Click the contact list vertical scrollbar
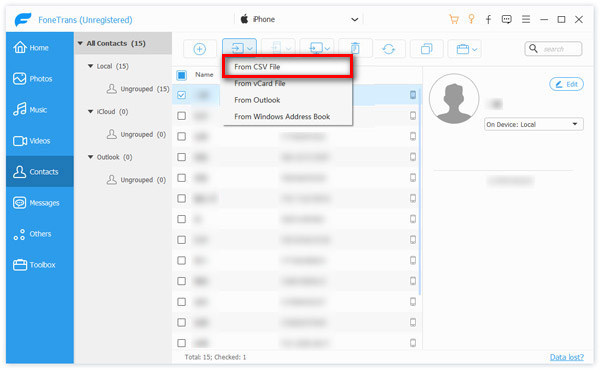600x370 pixels. 421,191
